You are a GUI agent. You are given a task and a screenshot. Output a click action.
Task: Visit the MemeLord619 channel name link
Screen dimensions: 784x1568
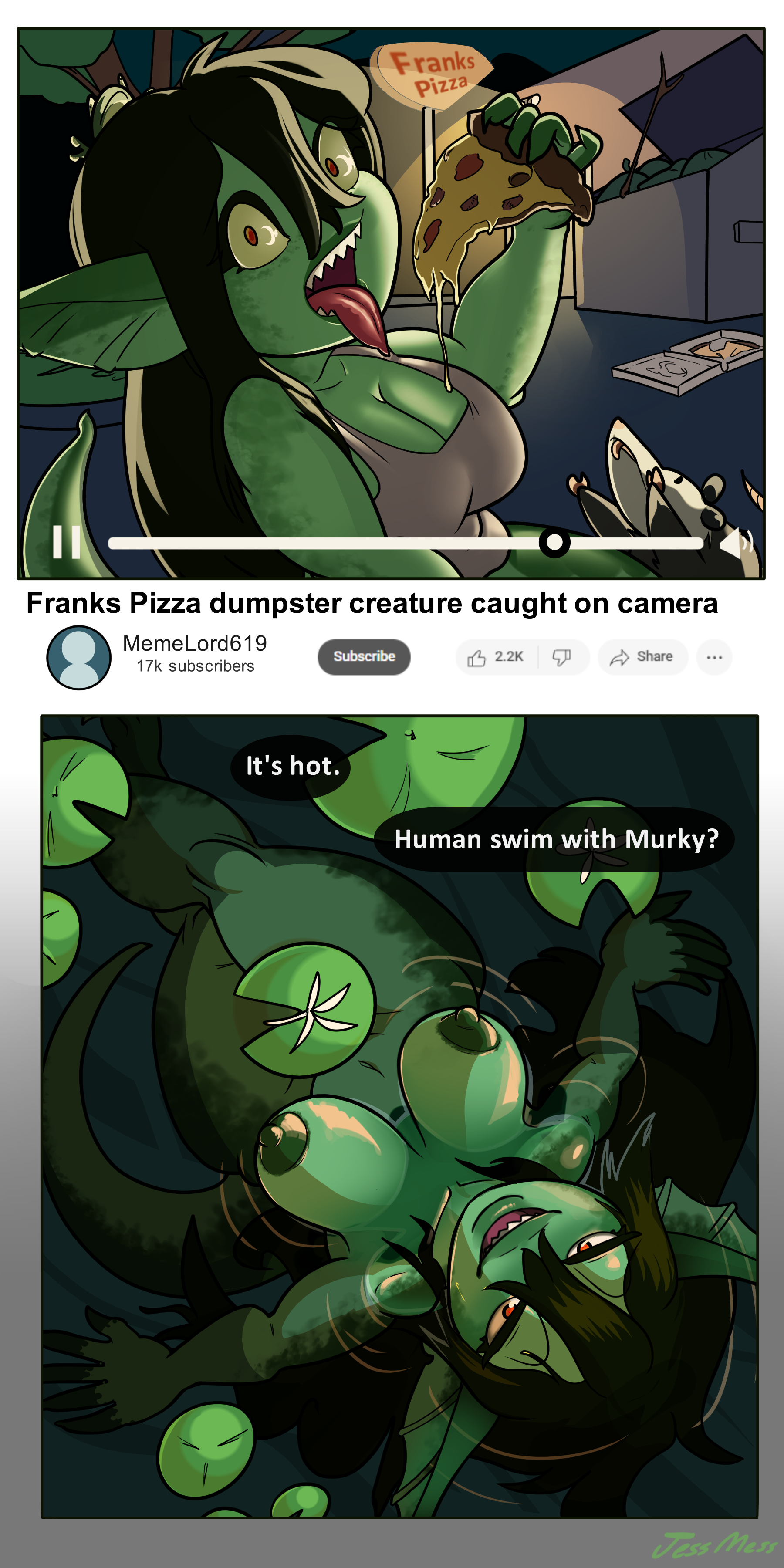point(195,643)
